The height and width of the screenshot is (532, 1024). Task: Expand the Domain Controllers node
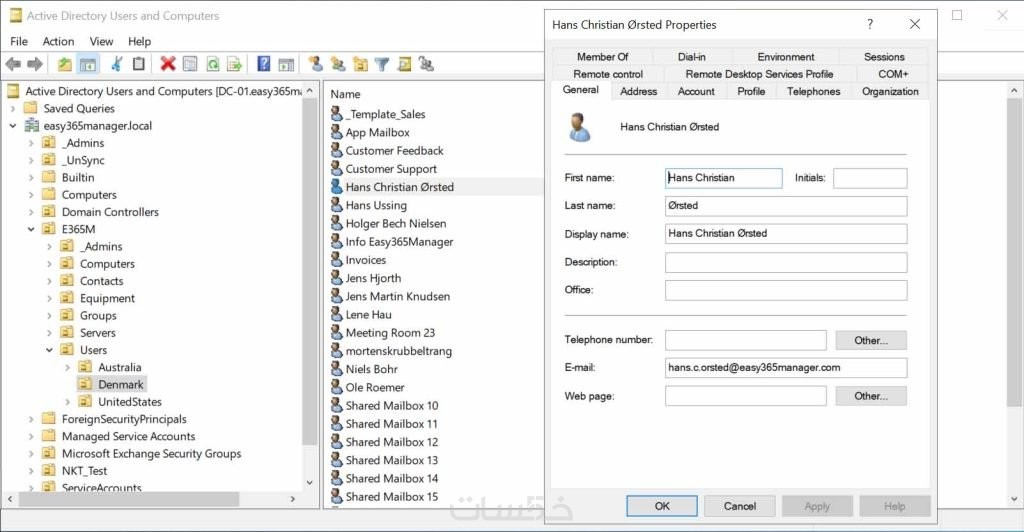point(31,212)
